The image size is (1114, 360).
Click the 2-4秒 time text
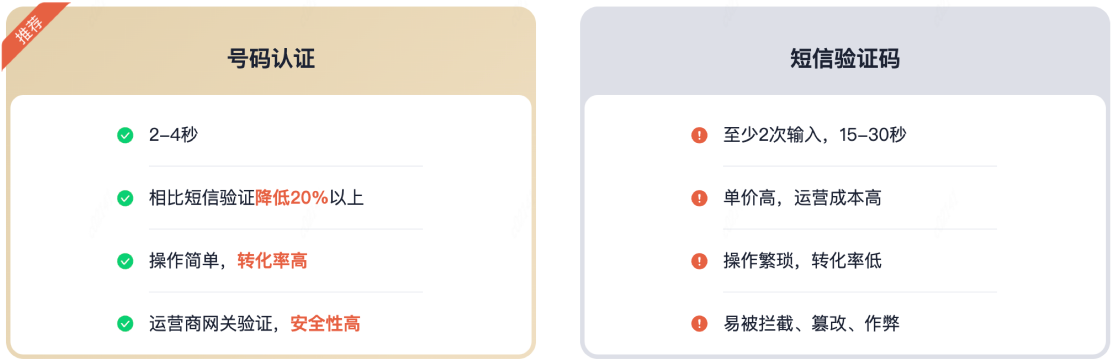[x=173, y=135]
